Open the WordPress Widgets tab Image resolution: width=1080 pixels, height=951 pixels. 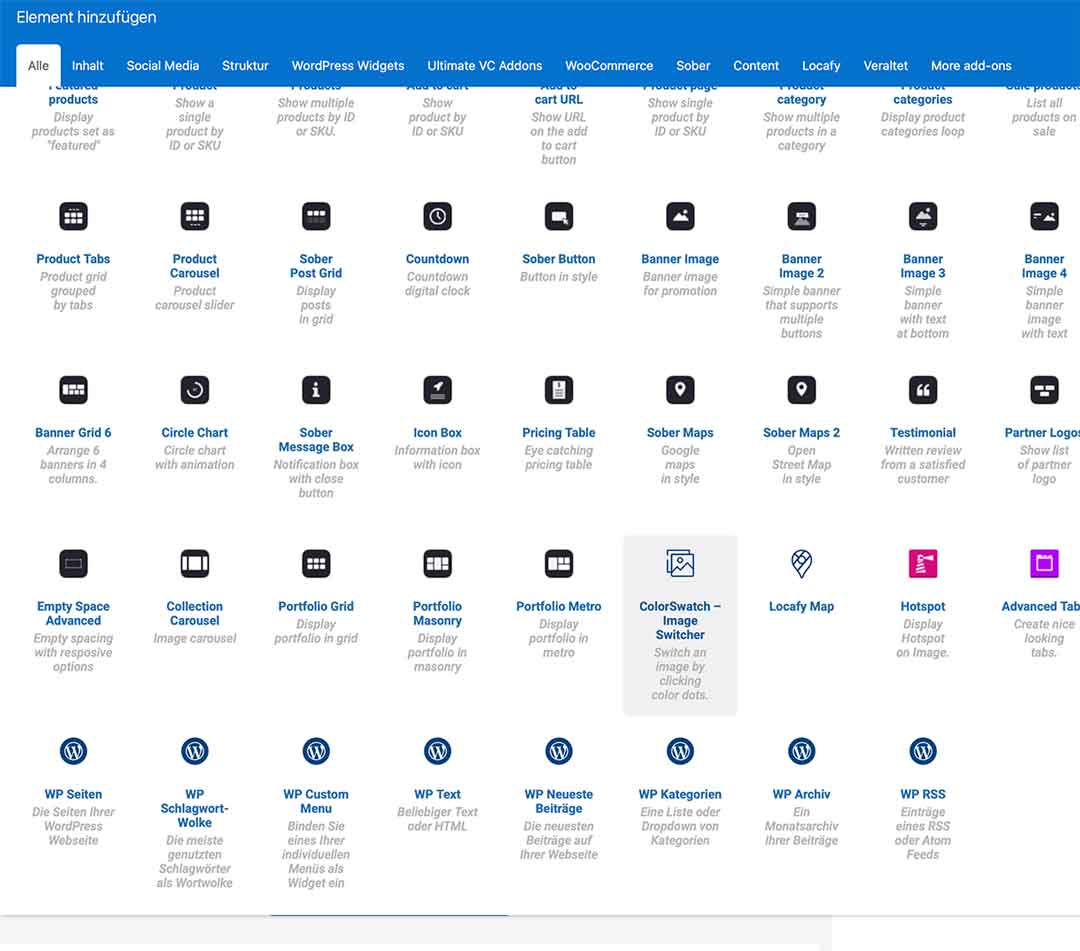(x=348, y=66)
